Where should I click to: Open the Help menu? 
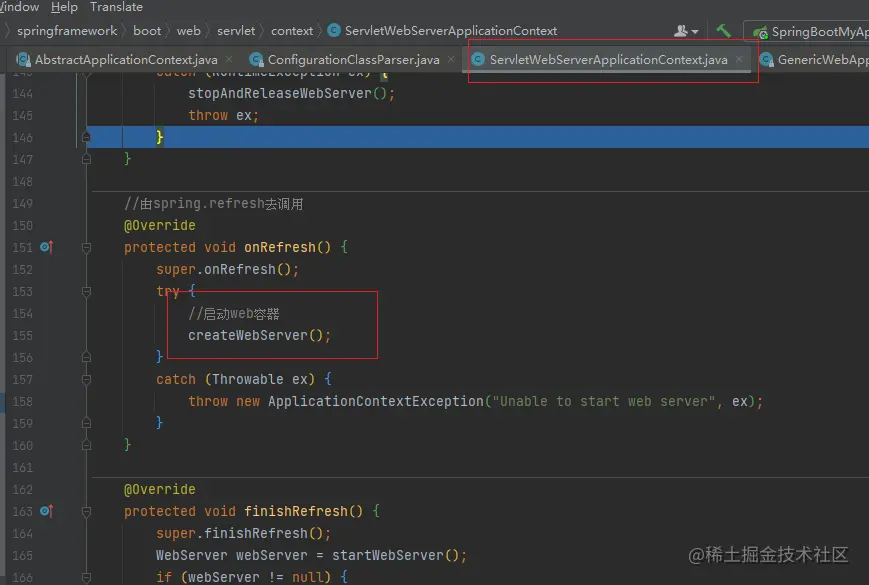pos(64,7)
